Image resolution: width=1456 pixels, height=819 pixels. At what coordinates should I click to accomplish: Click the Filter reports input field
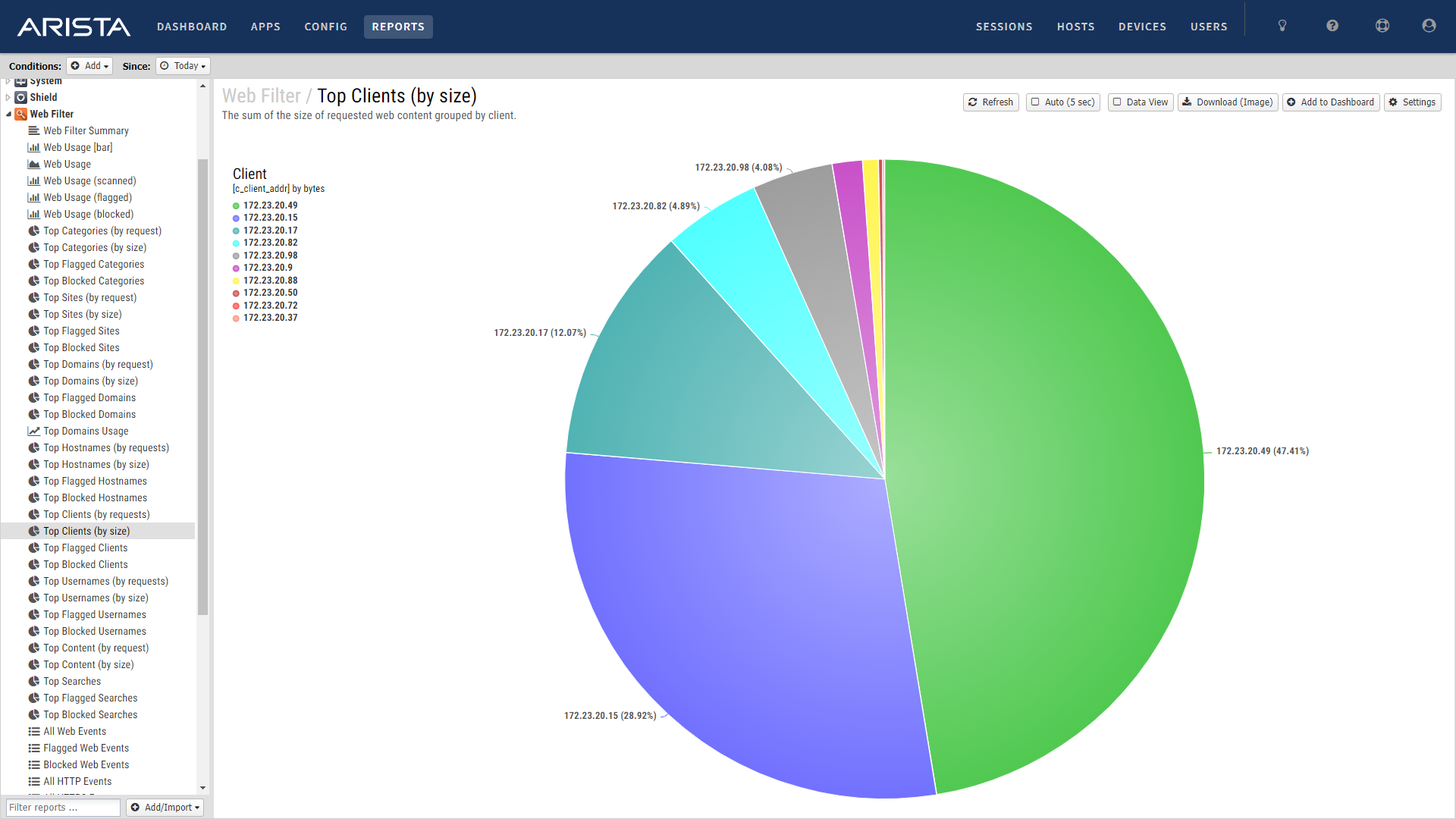[63, 808]
